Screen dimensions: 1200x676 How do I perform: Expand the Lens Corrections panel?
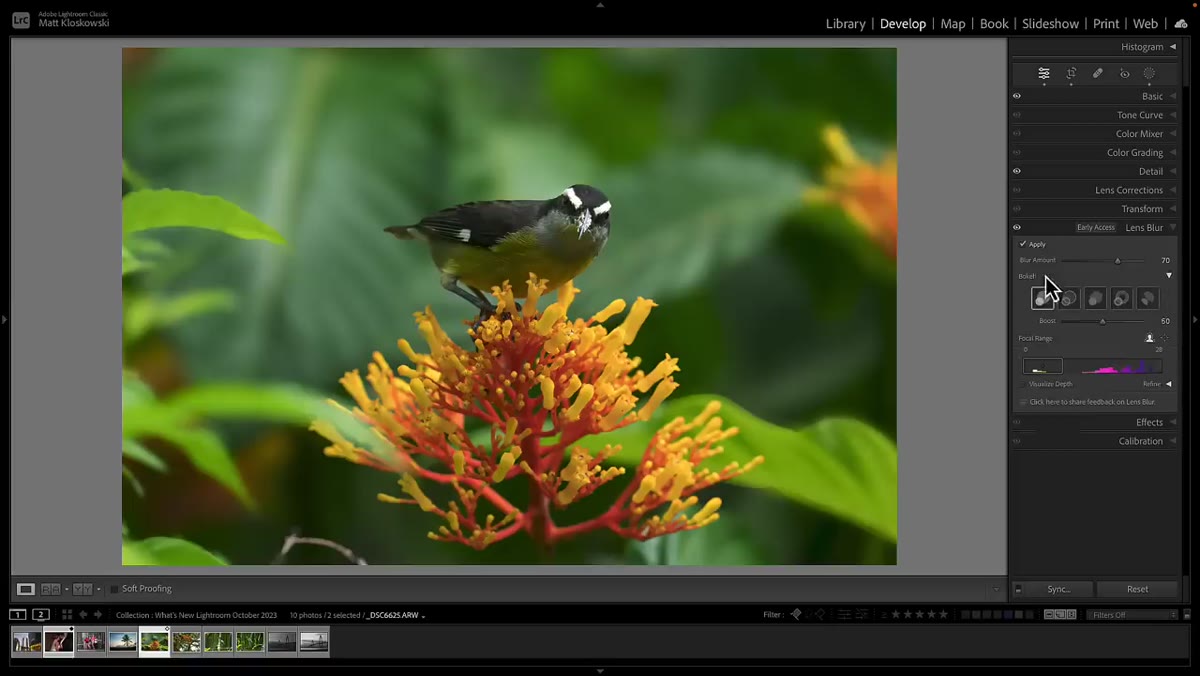click(x=1172, y=190)
